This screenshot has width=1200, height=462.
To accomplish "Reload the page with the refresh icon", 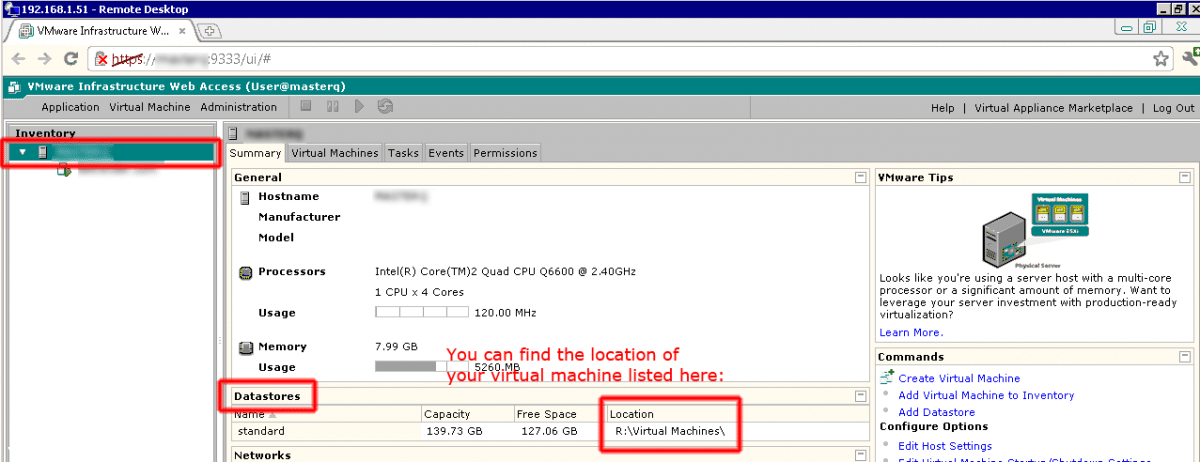I will coord(72,59).
